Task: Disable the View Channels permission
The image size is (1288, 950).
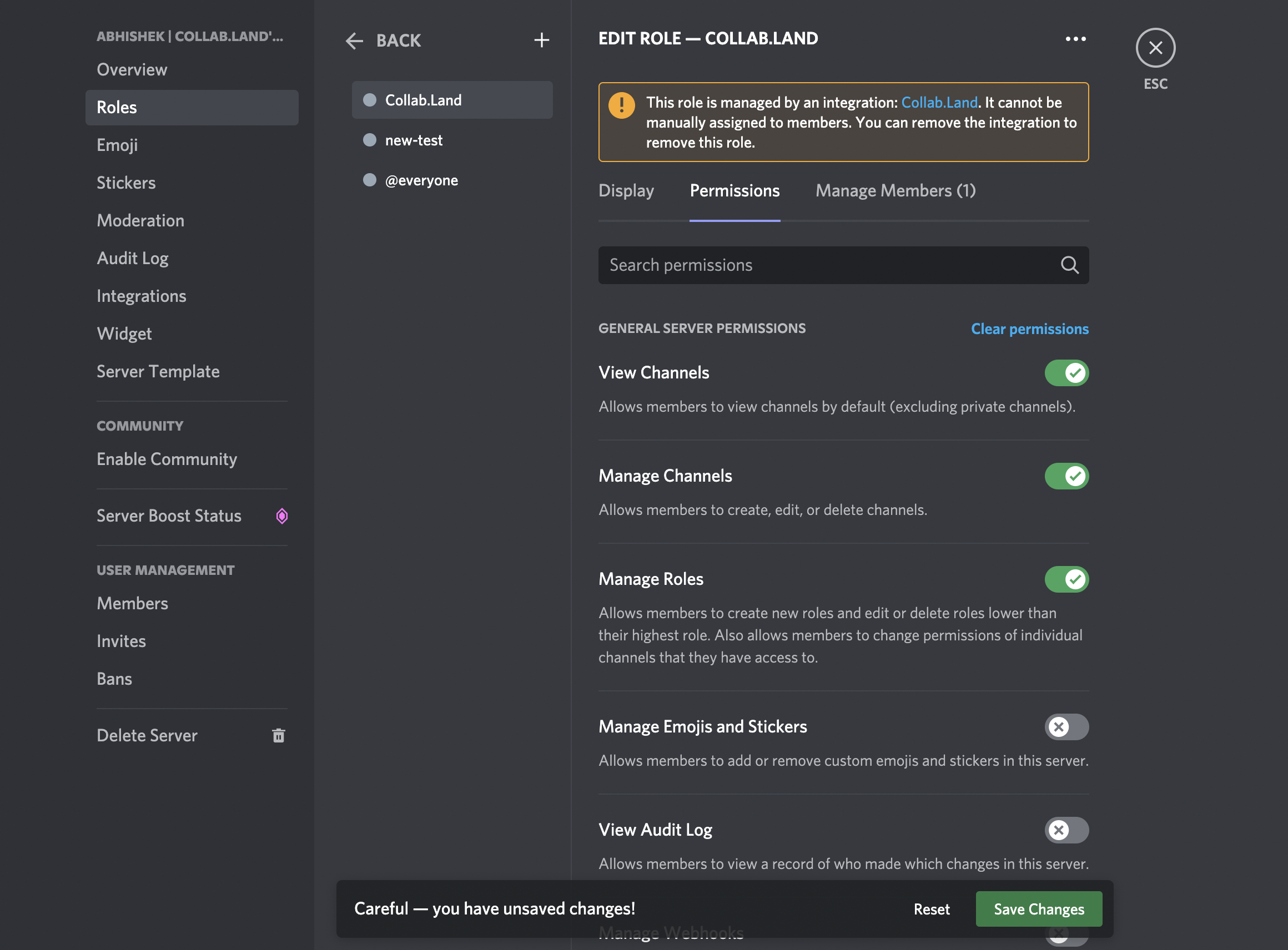Action: click(x=1066, y=373)
